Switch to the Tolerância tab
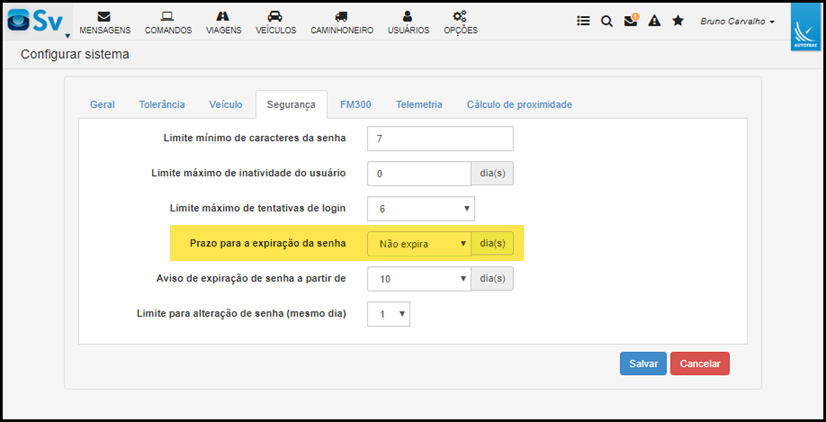This screenshot has width=826, height=422. (x=162, y=104)
